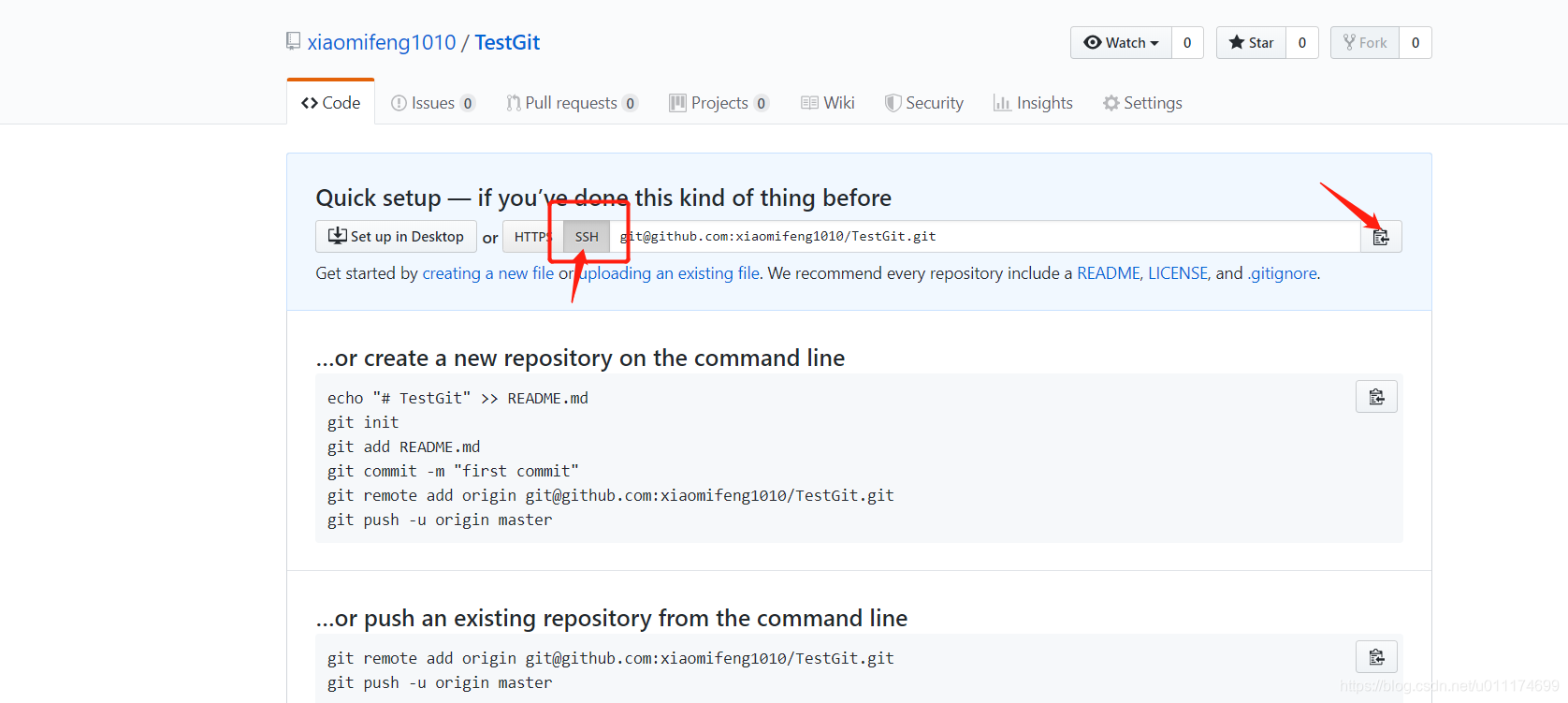Screen dimensions: 1568x703
Task: View watchers count next to Watch
Action: tap(1187, 43)
